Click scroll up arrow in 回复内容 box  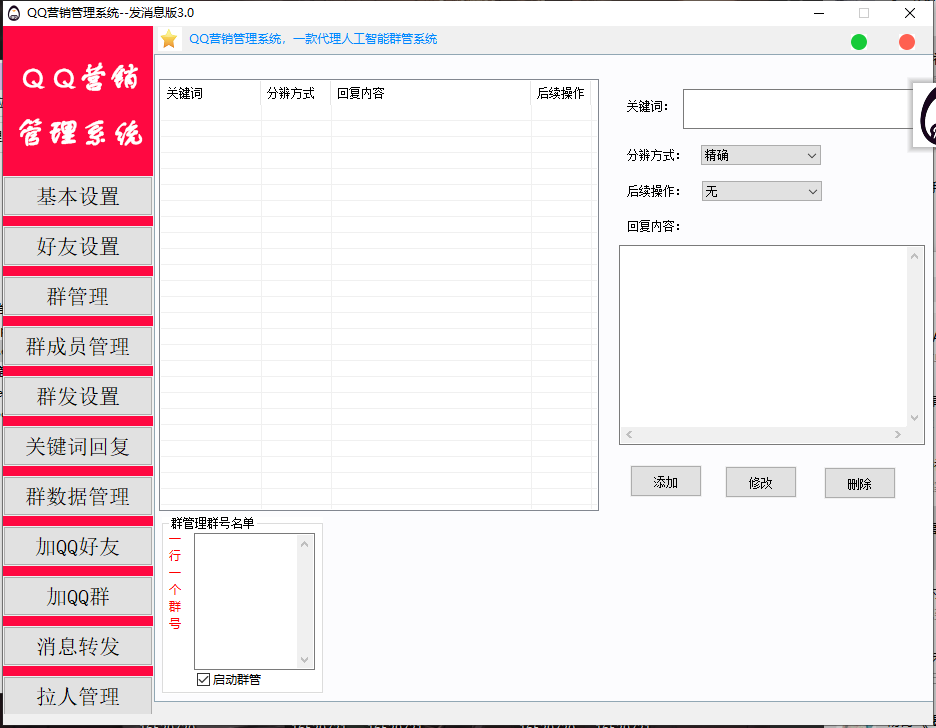pyautogui.click(x=915, y=256)
